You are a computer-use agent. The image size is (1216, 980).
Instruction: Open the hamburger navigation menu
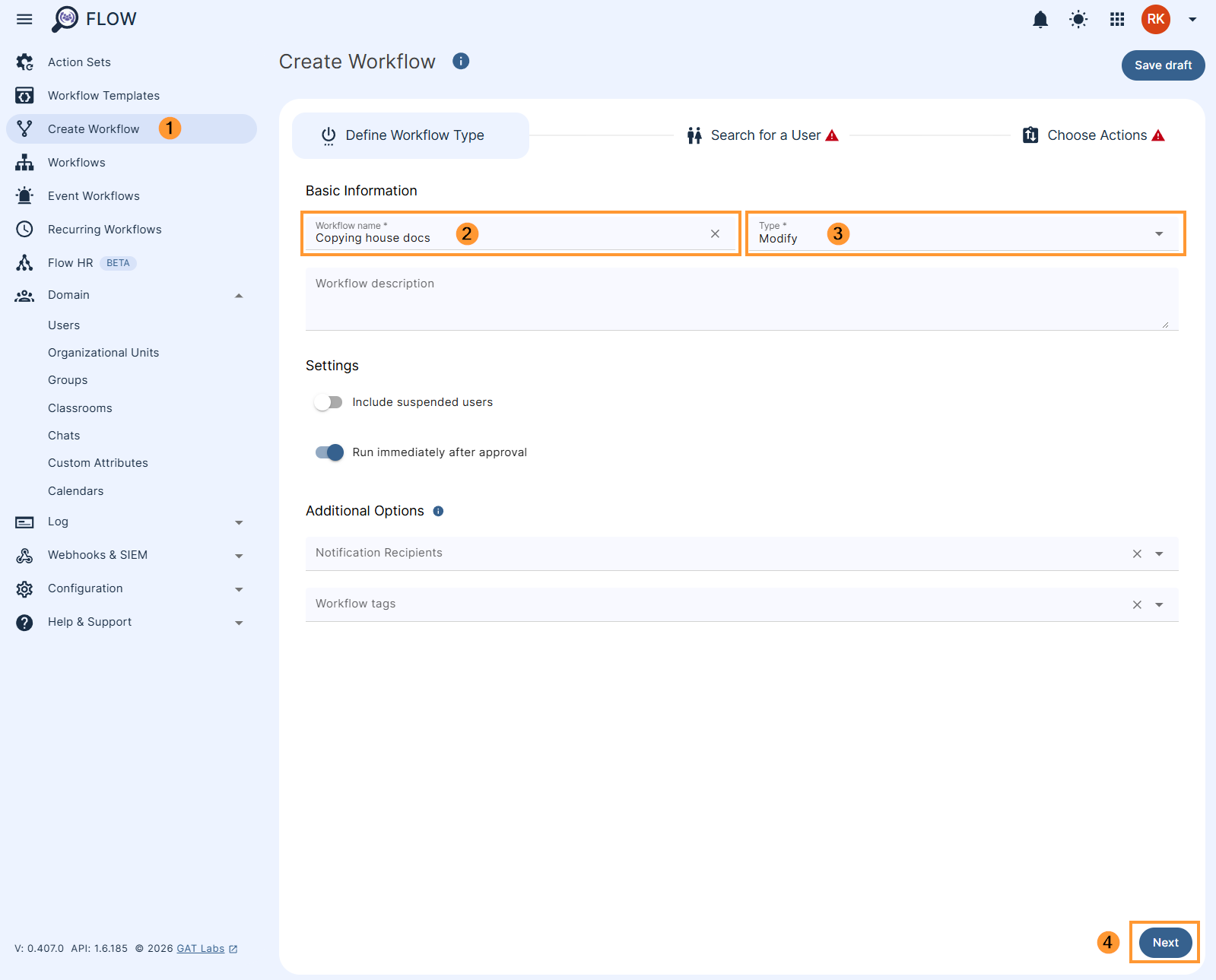24,19
